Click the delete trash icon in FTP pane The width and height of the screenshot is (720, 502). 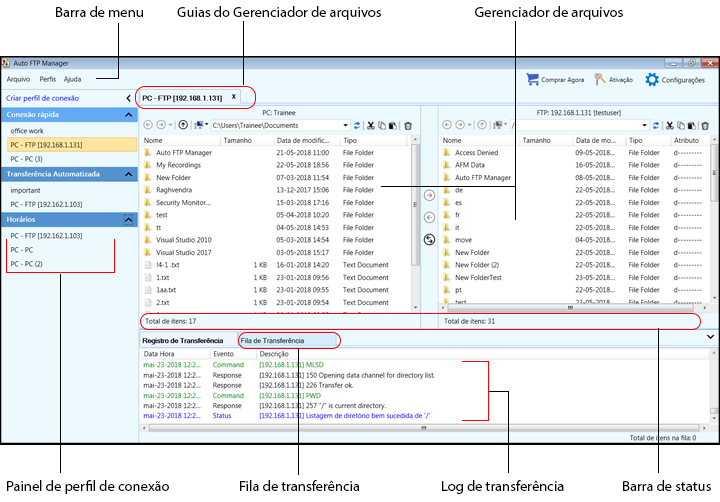coord(706,126)
